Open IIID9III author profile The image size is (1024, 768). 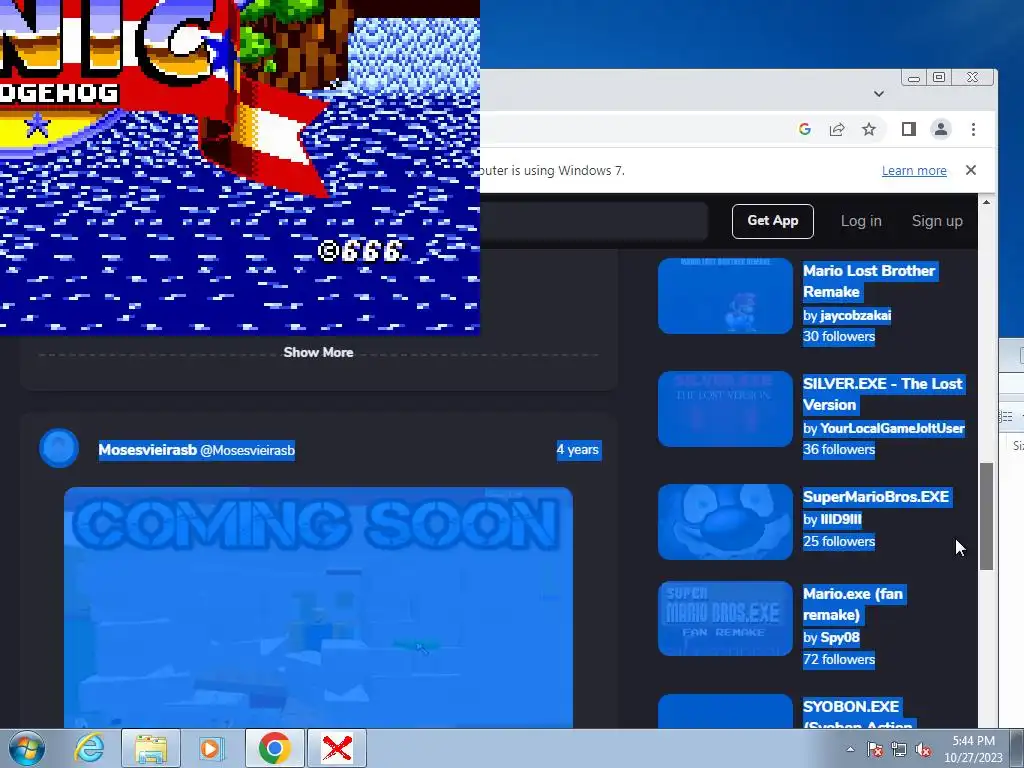840,519
